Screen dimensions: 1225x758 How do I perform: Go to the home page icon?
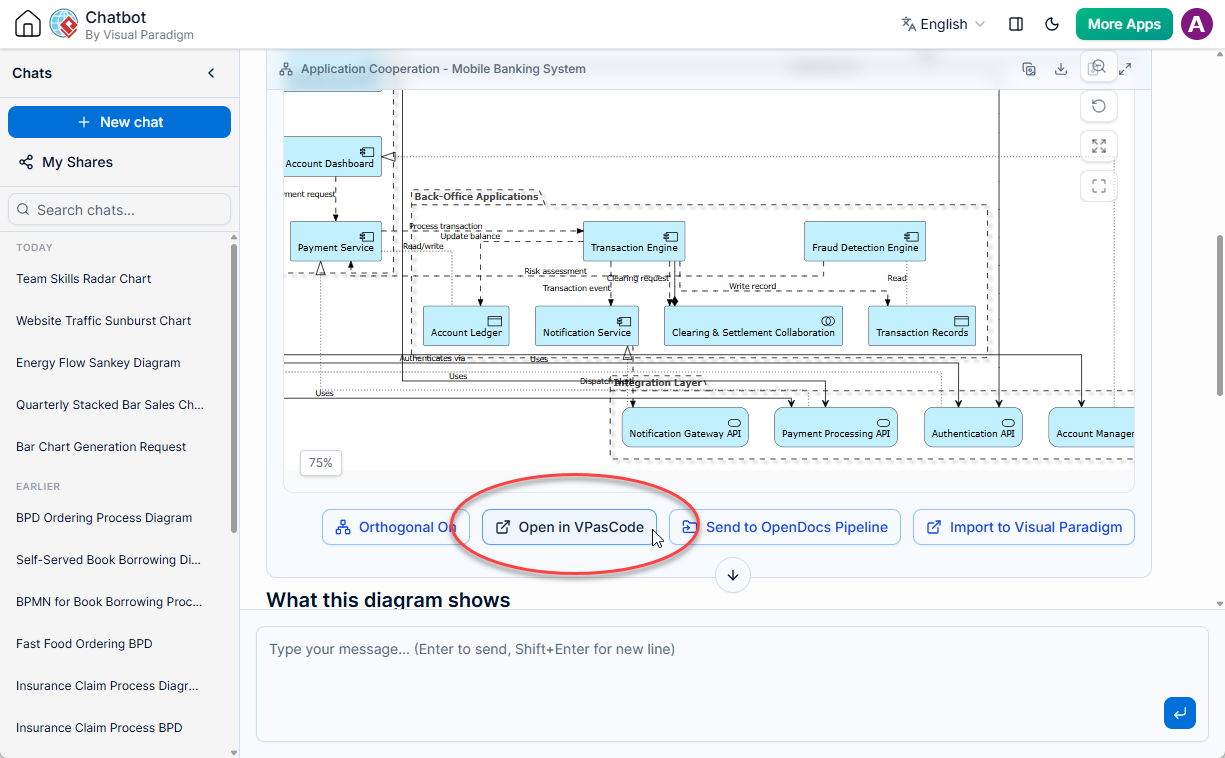tap(28, 24)
